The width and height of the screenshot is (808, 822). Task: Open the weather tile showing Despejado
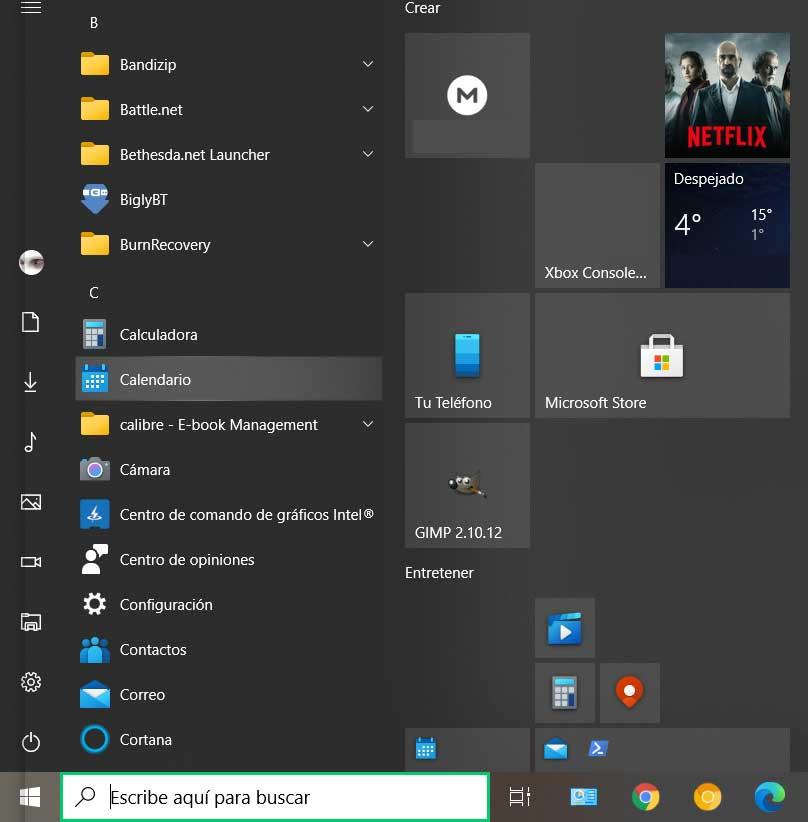pyautogui.click(x=727, y=225)
